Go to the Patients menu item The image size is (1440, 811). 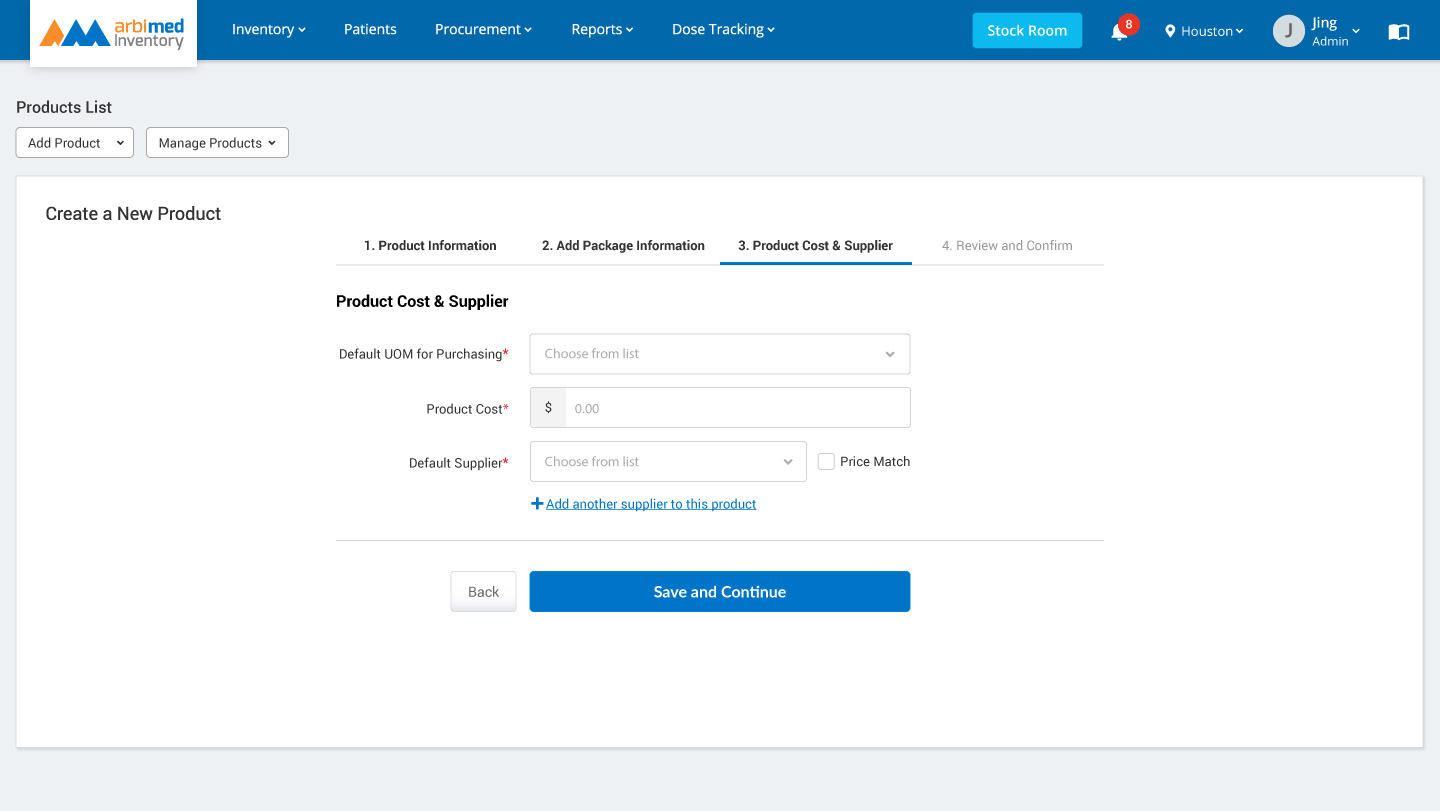(x=370, y=30)
